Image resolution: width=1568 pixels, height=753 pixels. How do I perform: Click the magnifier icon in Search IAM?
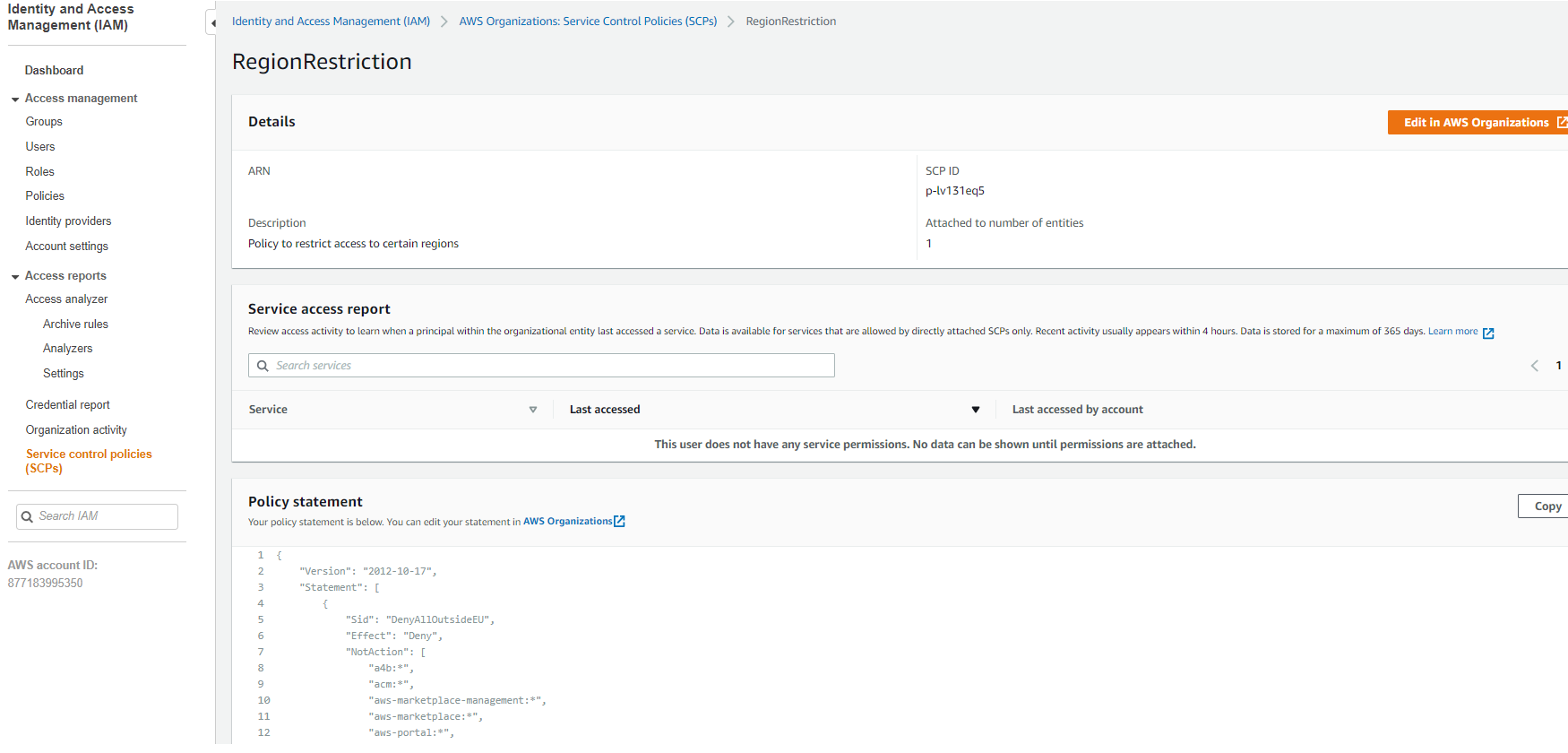pyautogui.click(x=27, y=516)
